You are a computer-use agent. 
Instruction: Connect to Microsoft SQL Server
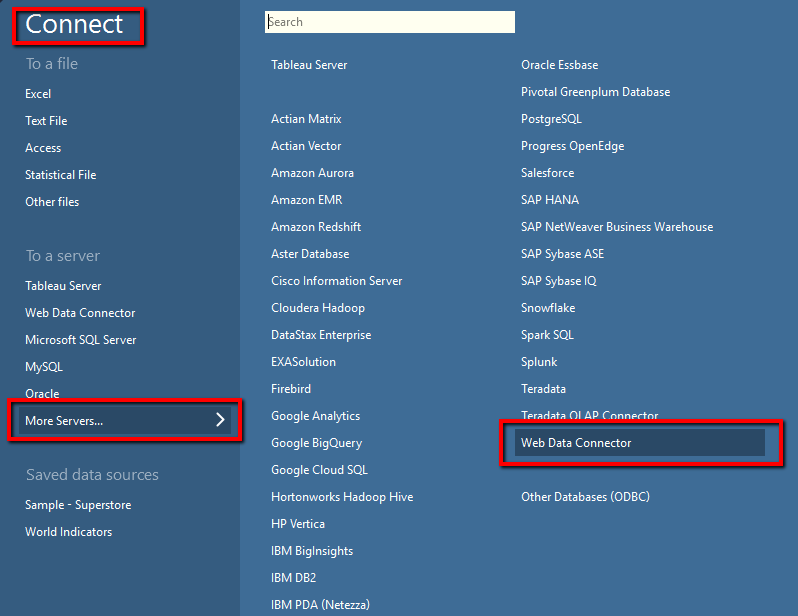coord(81,340)
